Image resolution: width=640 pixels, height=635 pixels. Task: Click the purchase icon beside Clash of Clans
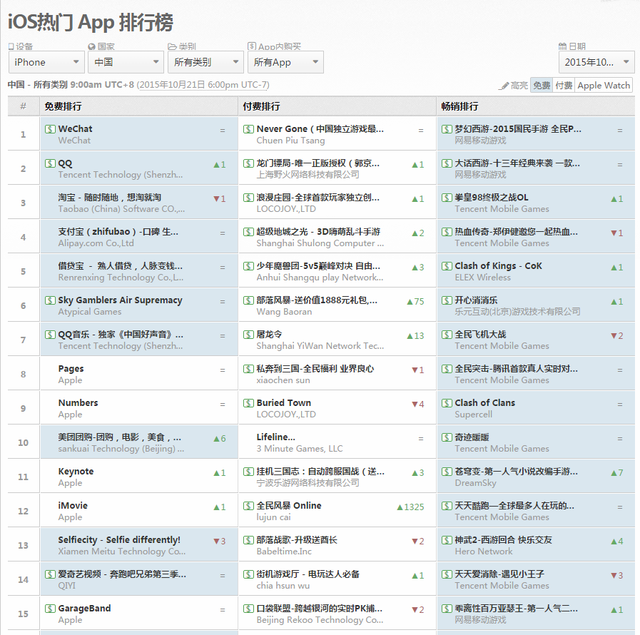[447, 403]
